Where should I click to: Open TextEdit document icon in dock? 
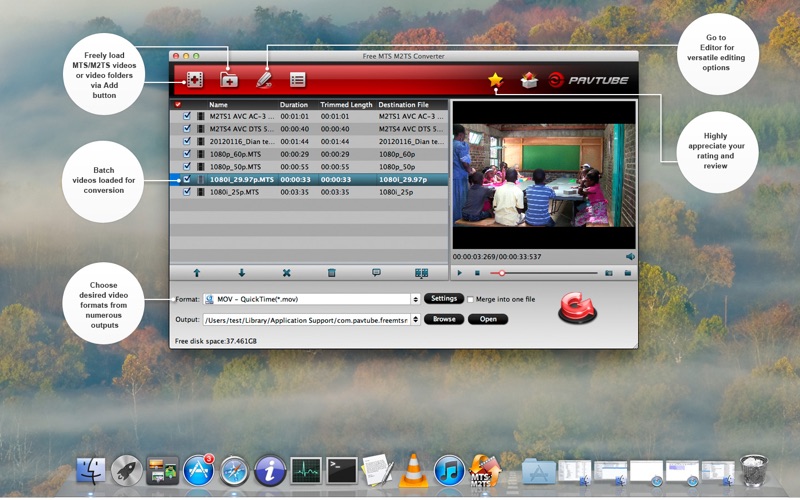[378, 470]
